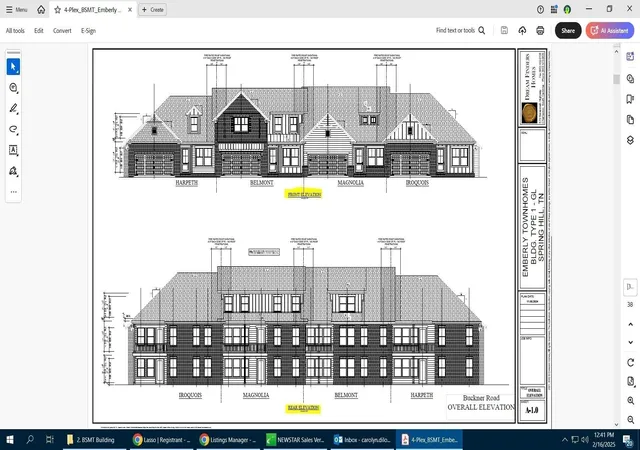Open the Help icon in title bar
This screenshot has height=450, width=640.
pos(540,9)
